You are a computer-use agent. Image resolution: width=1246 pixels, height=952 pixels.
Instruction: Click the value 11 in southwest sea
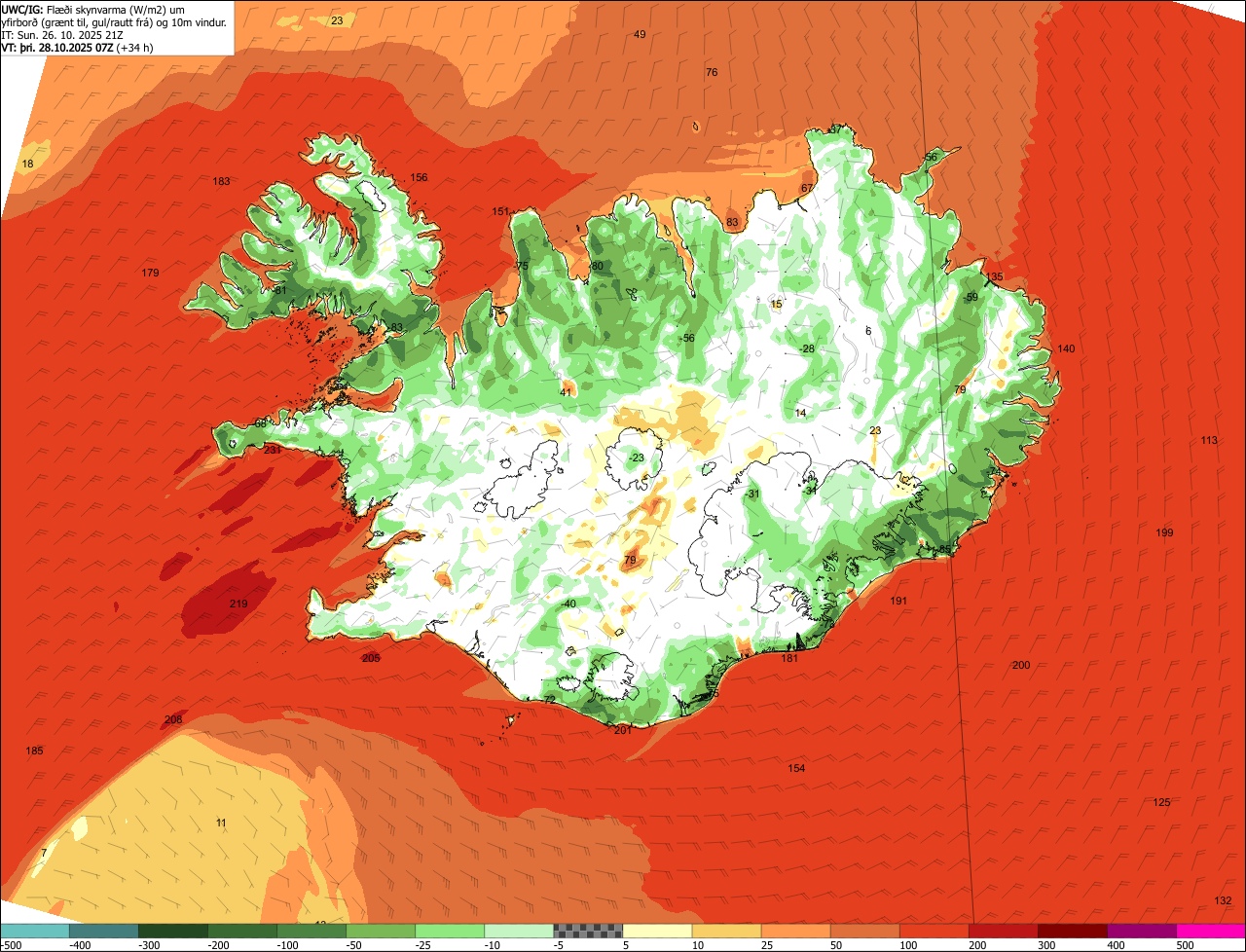tap(221, 823)
